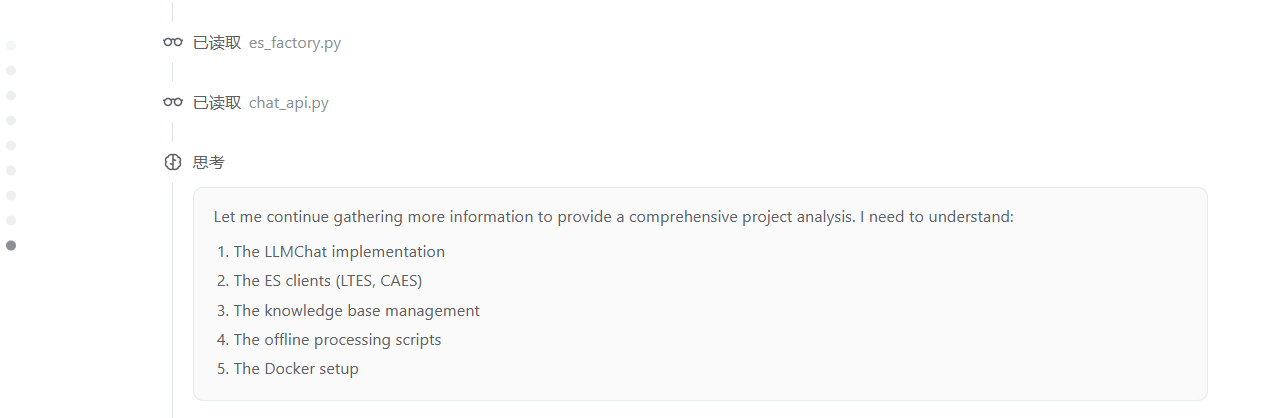1273x418 pixels.
Task: Click the brain icon next to 思考
Action: [173, 162]
